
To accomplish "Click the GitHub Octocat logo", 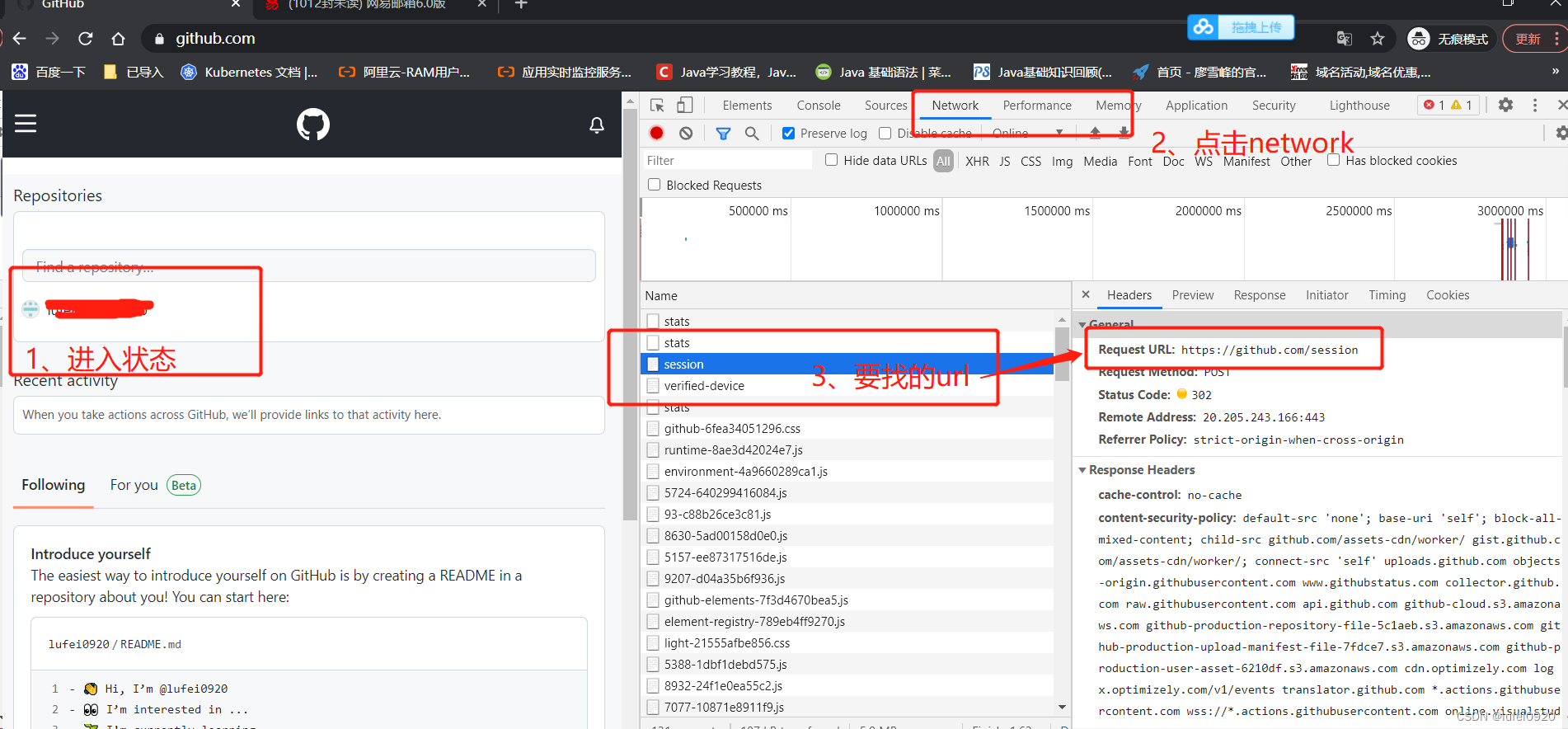I will click(x=313, y=125).
